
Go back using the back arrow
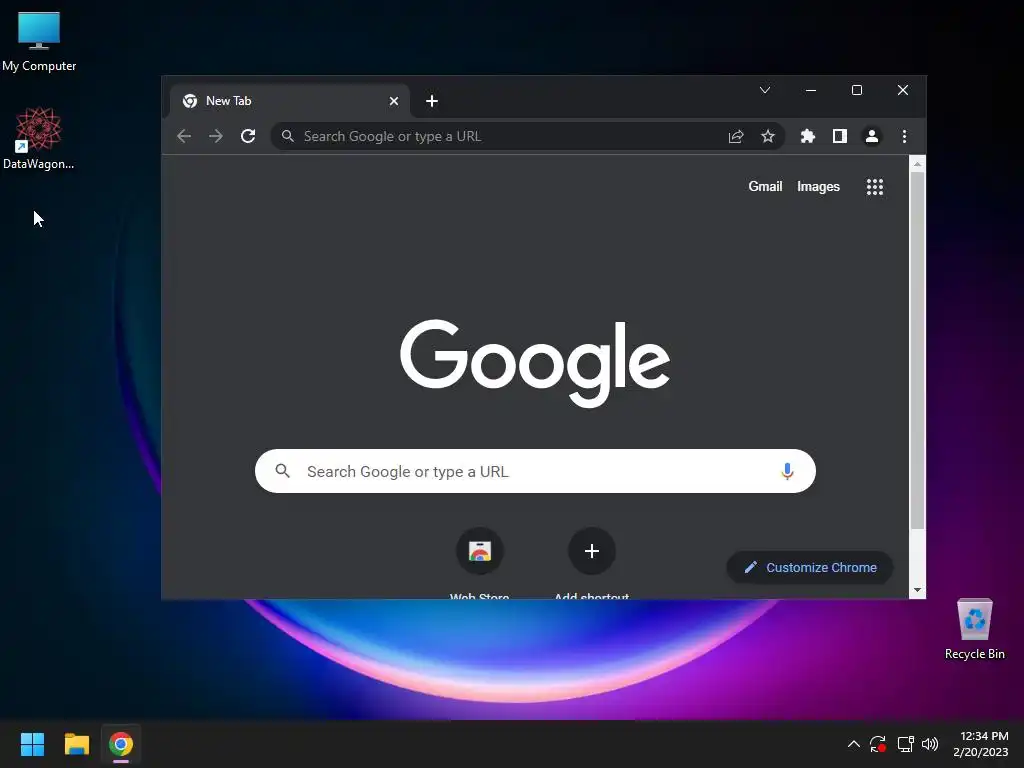(184, 136)
